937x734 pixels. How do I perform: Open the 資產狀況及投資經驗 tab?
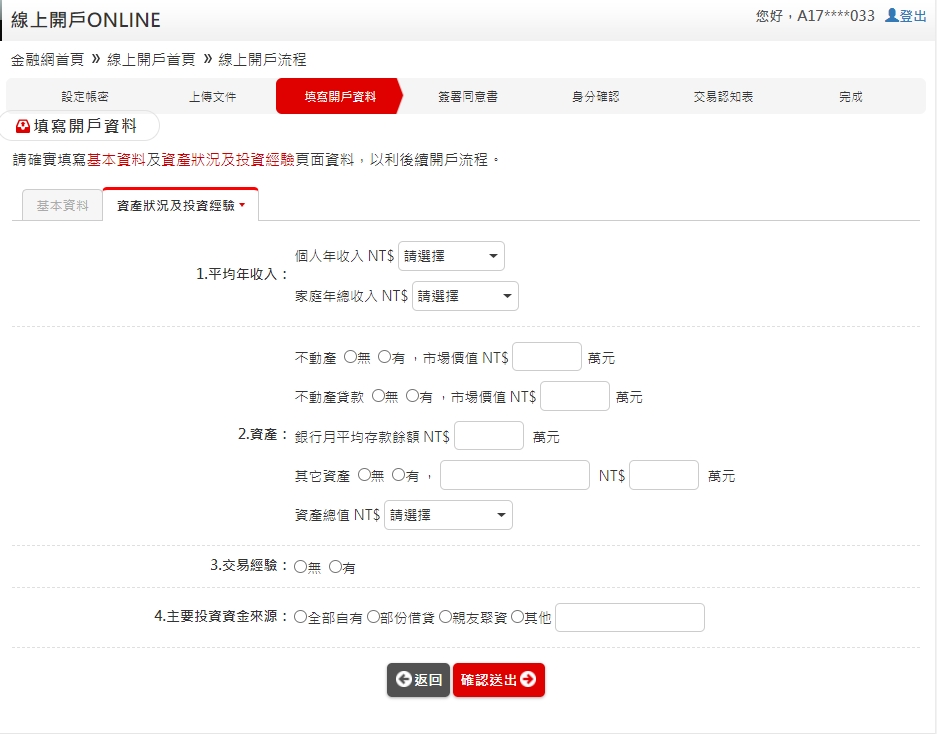(x=180, y=205)
